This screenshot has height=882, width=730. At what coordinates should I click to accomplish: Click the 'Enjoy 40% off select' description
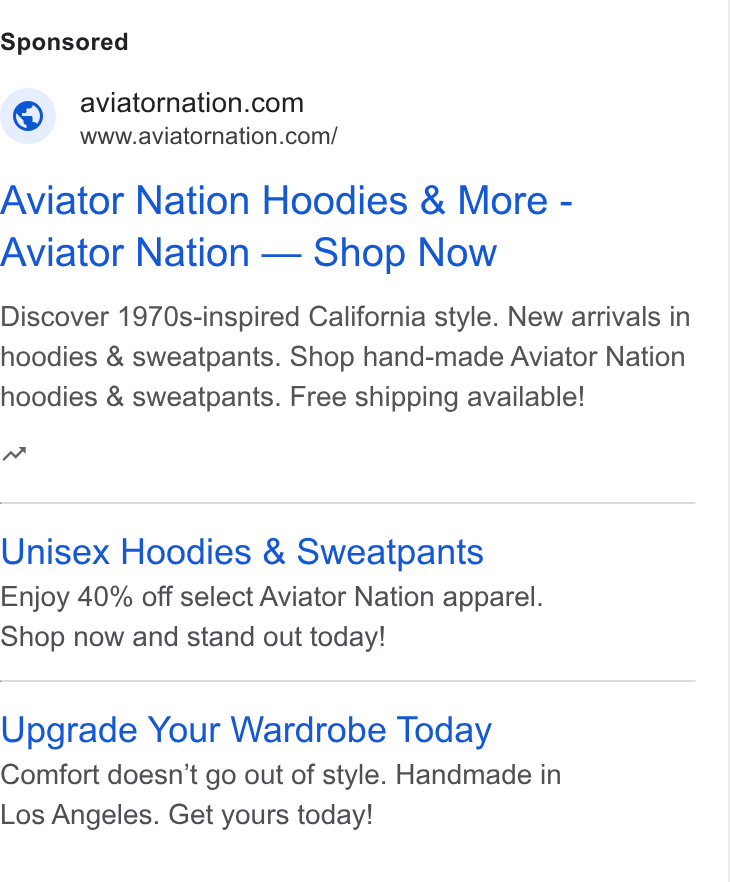[271, 597]
